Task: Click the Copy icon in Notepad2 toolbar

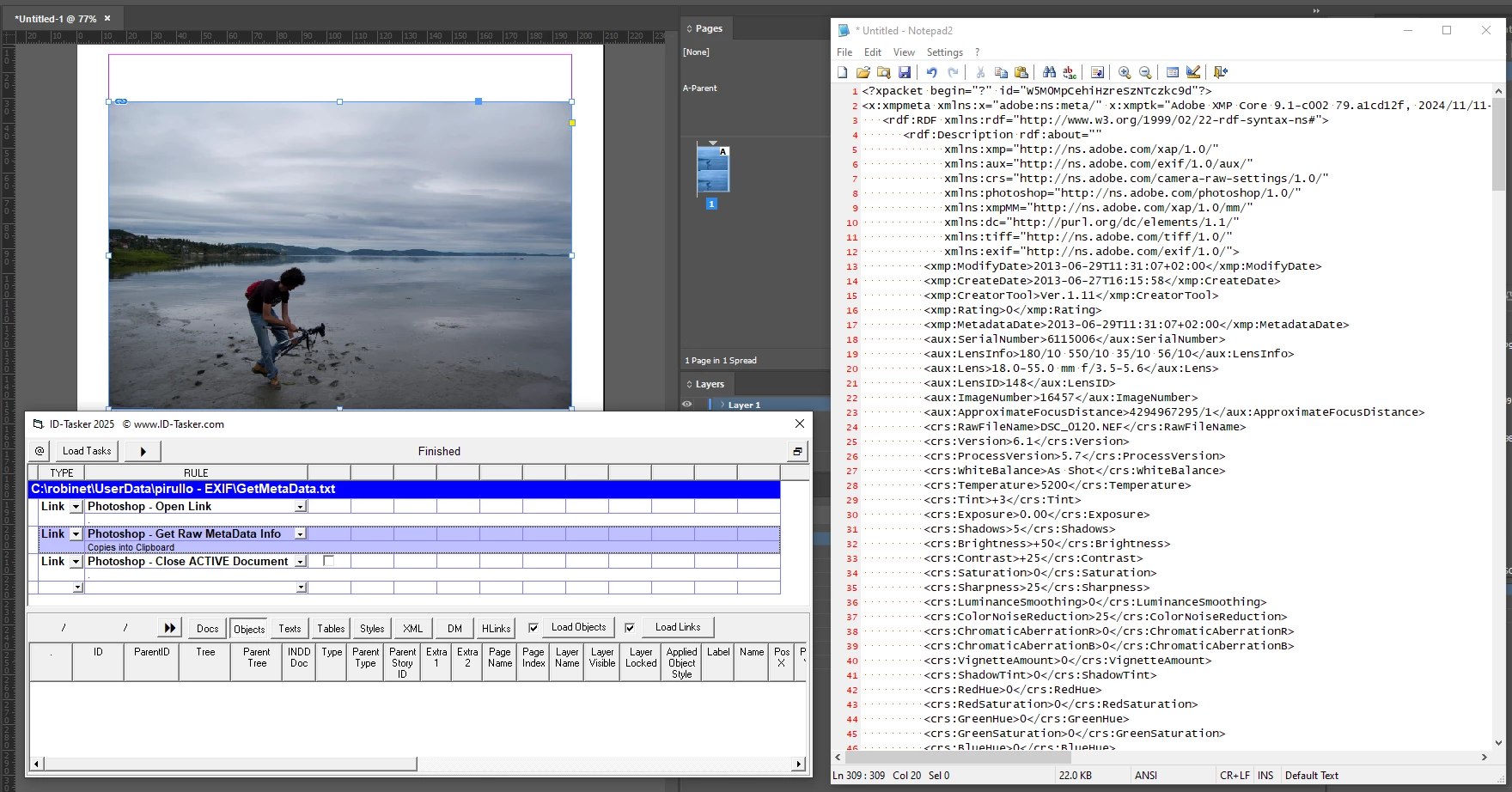Action: coord(1001,72)
